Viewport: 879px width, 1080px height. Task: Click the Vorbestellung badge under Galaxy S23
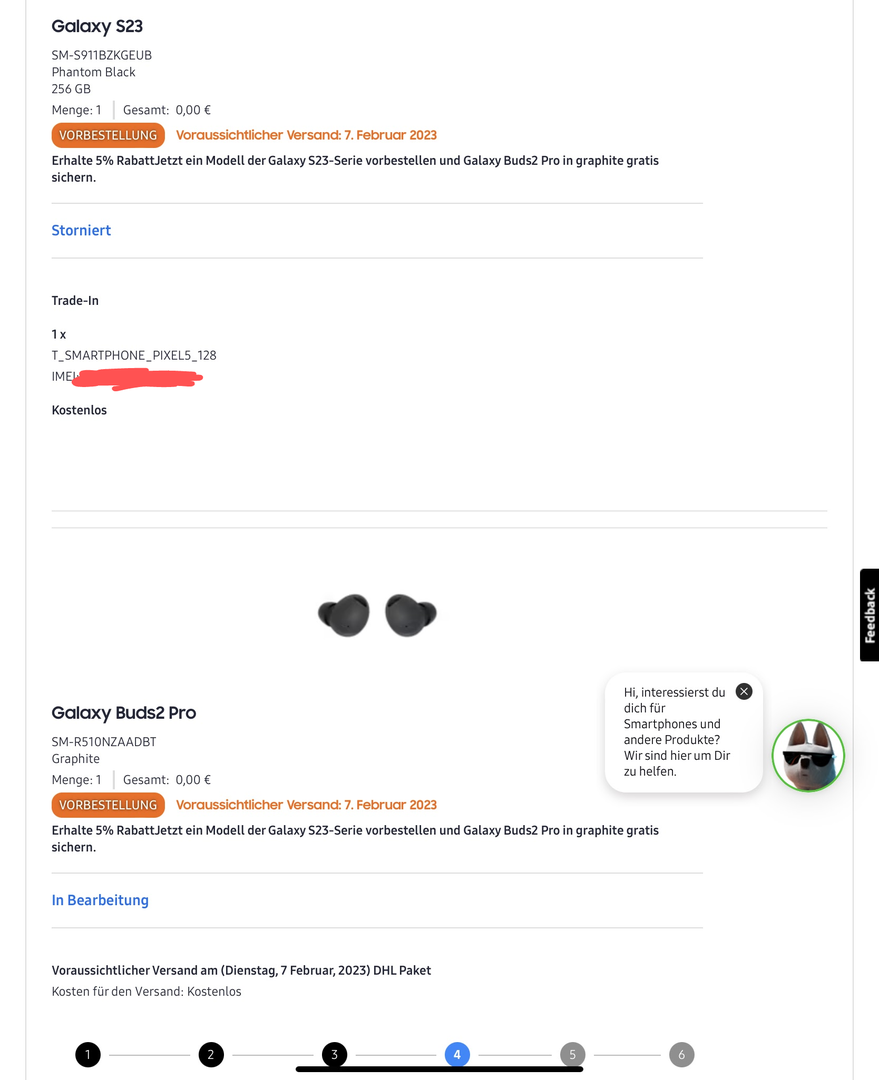108,135
